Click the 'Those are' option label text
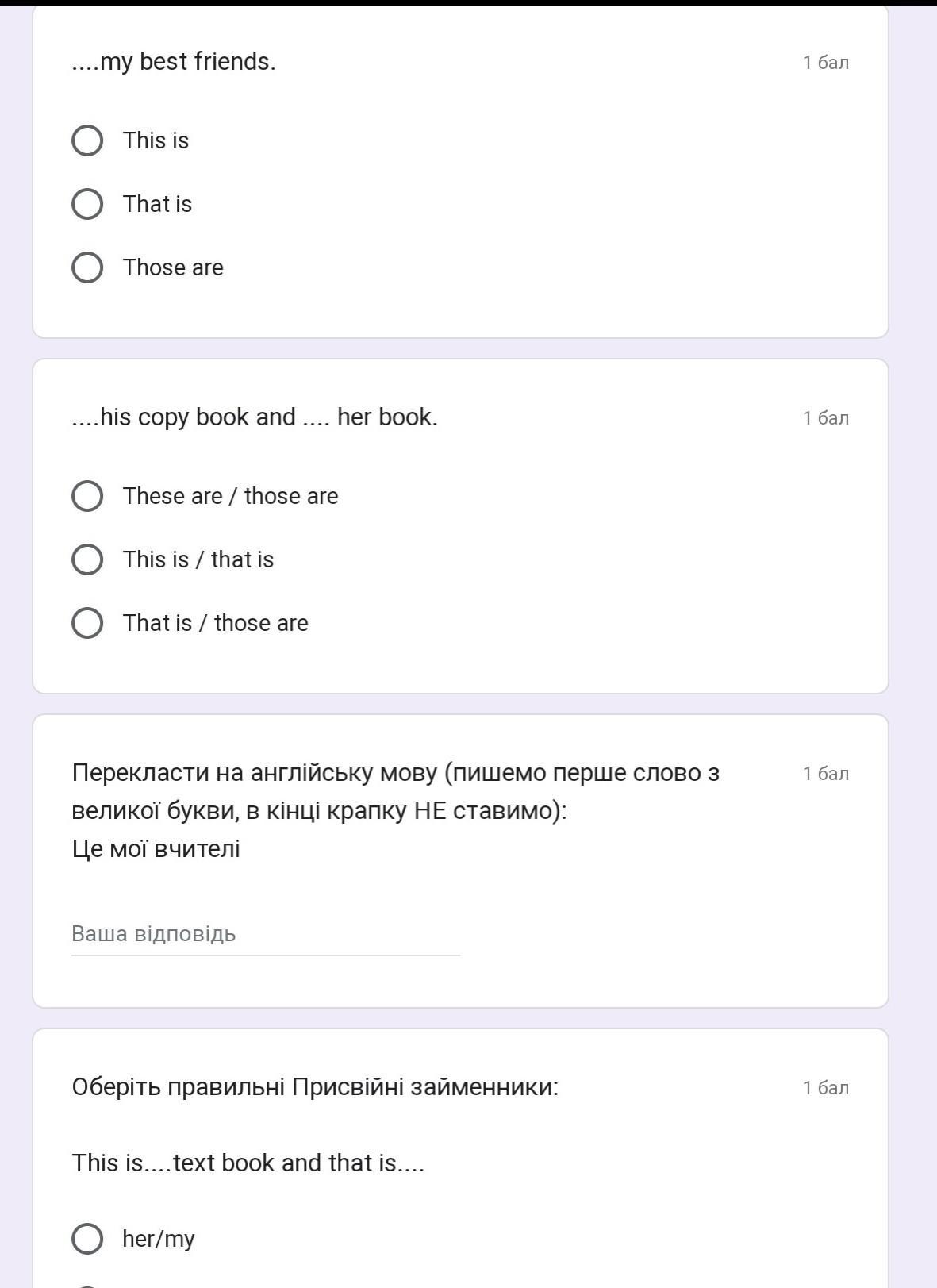 tap(173, 267)
